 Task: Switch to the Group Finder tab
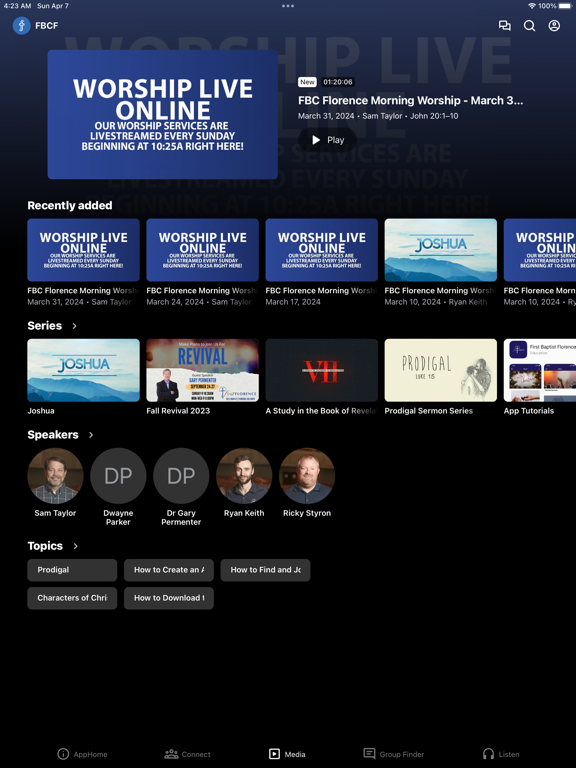coord(394,754)
